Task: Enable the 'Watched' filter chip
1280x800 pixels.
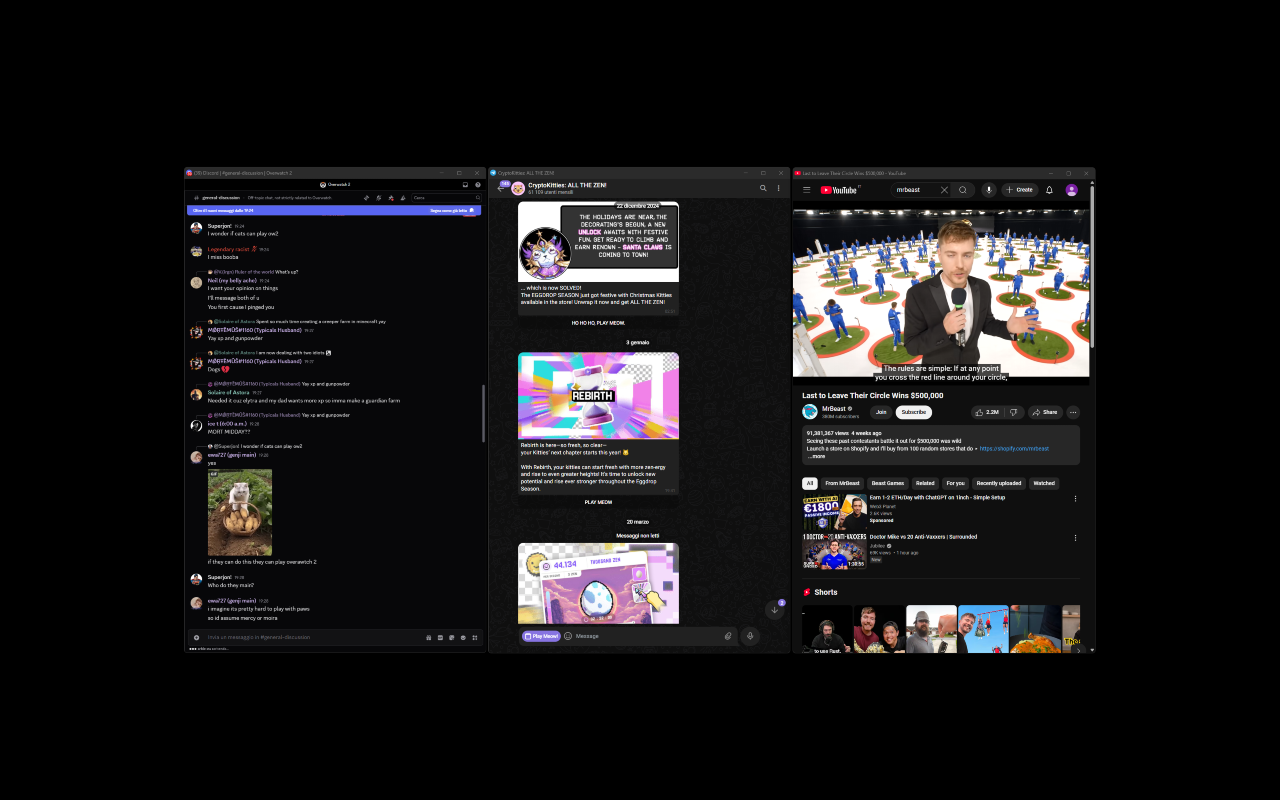Action: pyautogui.click(x=1044, y=483)
